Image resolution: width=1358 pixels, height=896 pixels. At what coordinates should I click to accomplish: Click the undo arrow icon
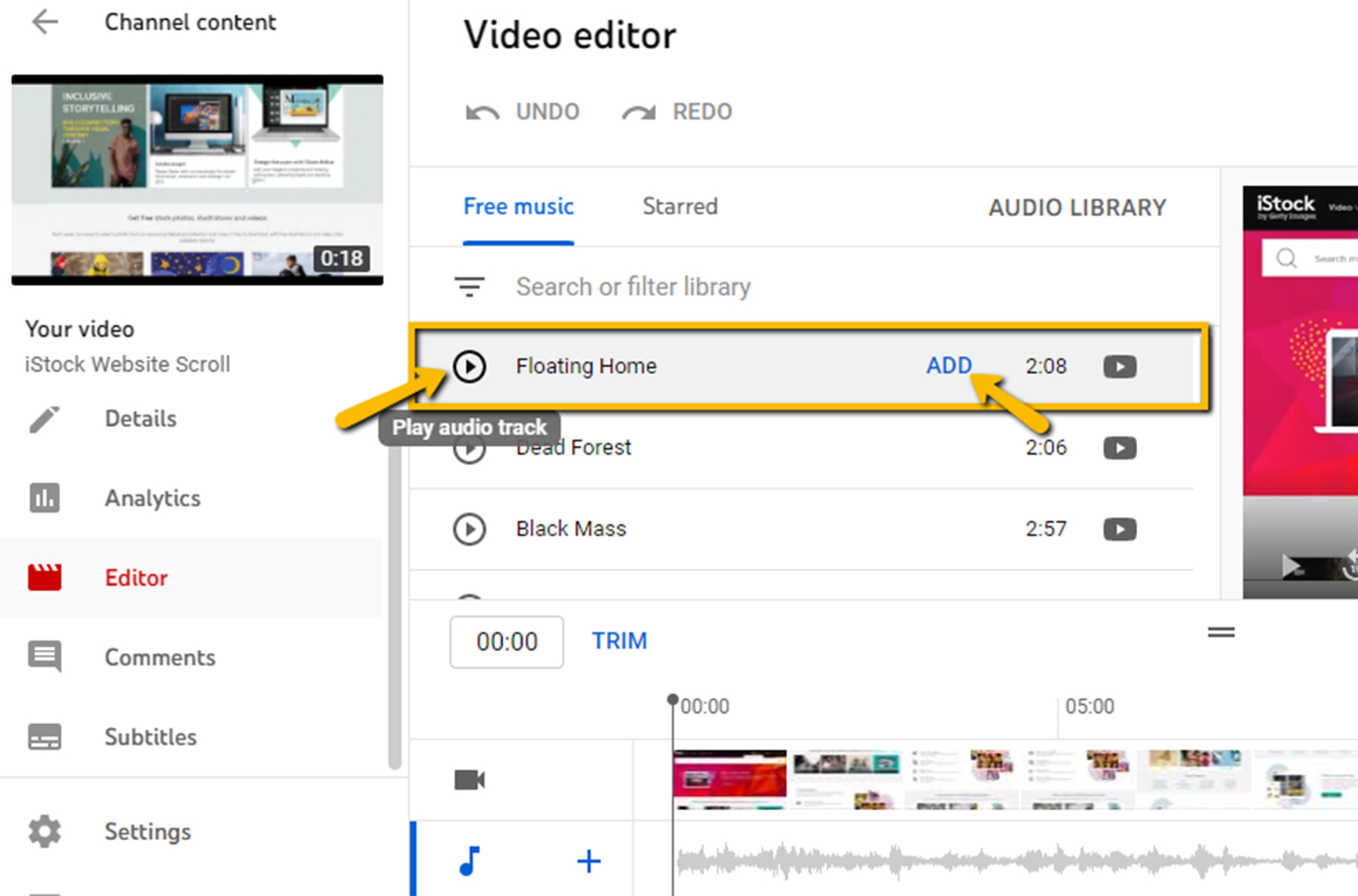coord(482,112)
